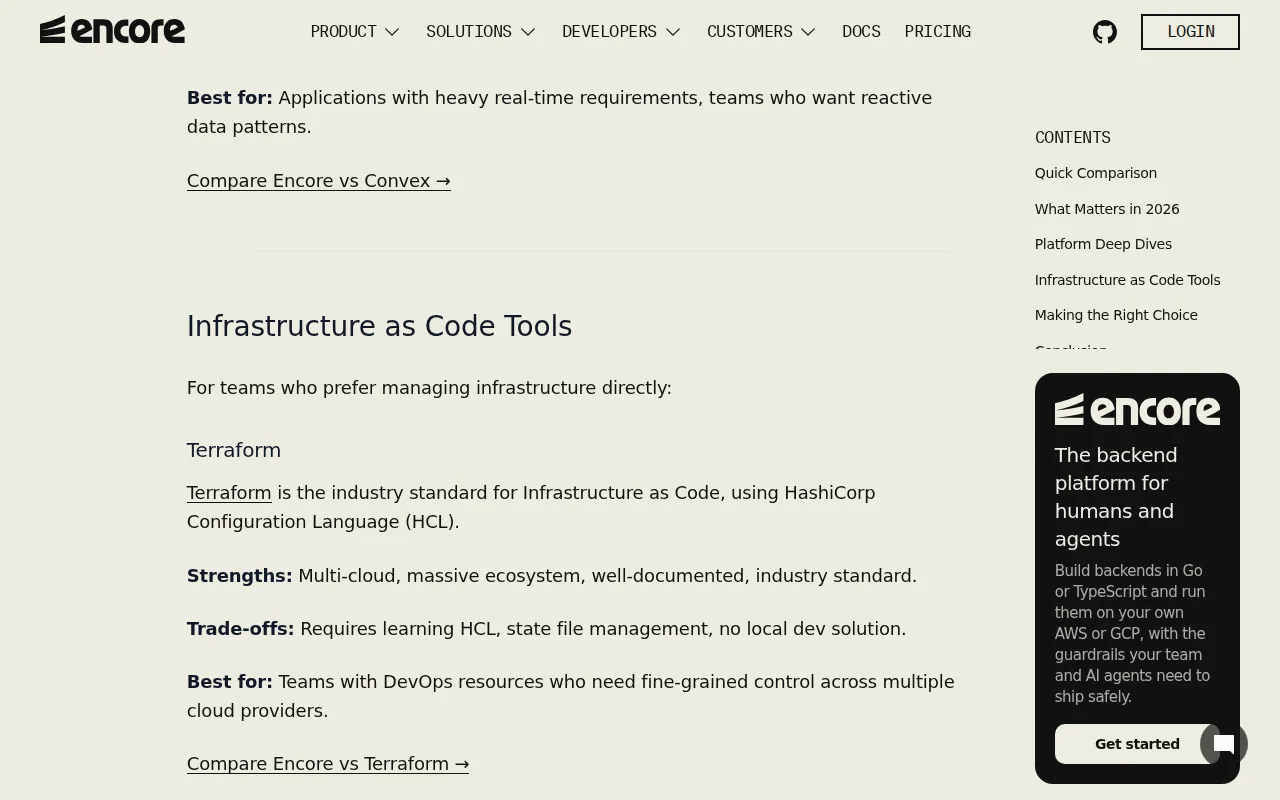Open the chat bubble widget

[1224, 744]
